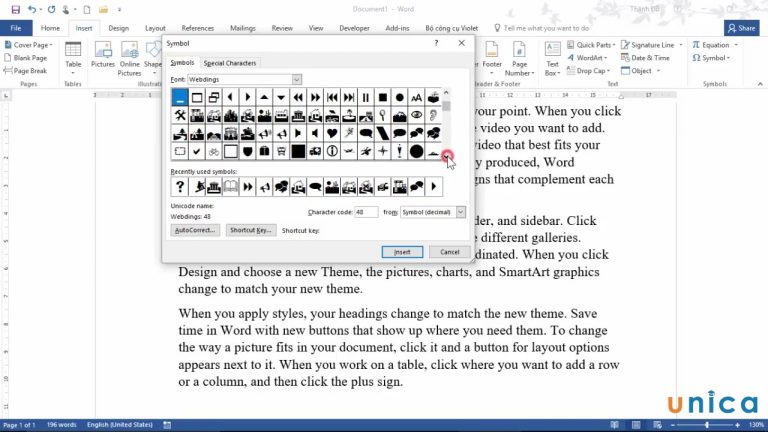This screenshot has width=768, height=432.
Task: Choose the check mark symbol
Action: [x=197, y=151]
